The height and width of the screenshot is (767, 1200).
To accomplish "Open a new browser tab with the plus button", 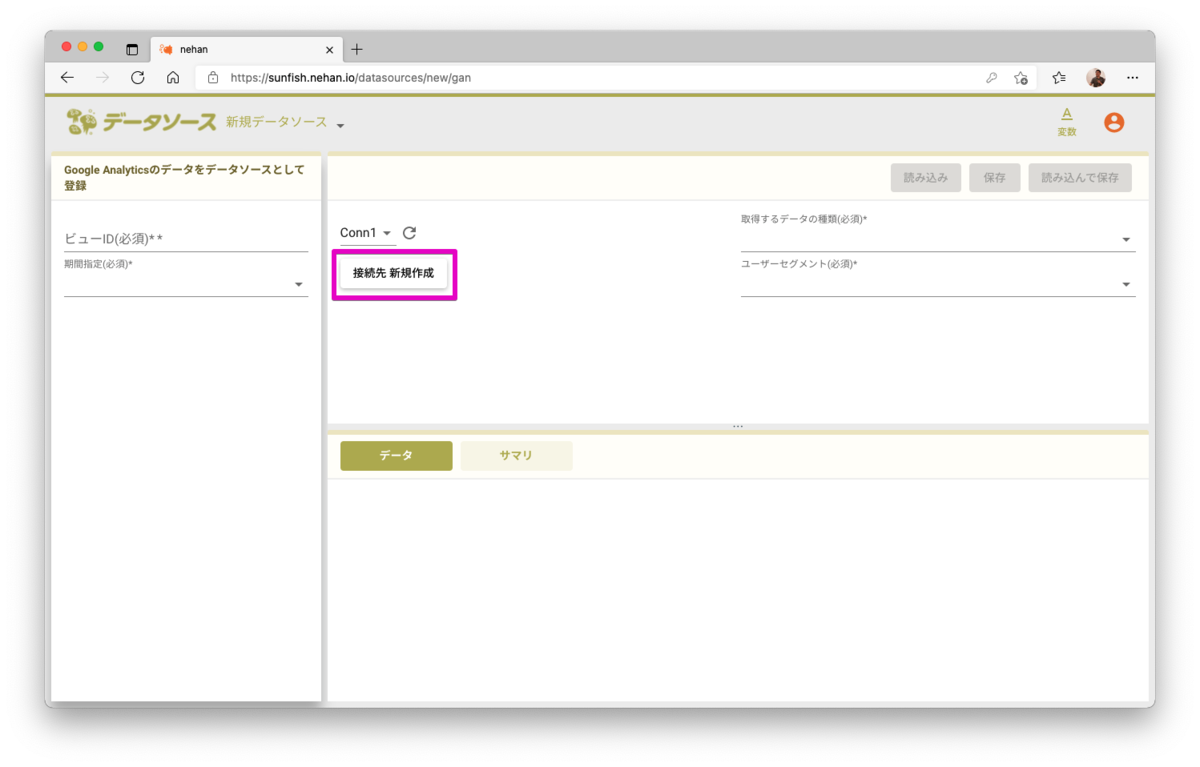I will 356,48.
